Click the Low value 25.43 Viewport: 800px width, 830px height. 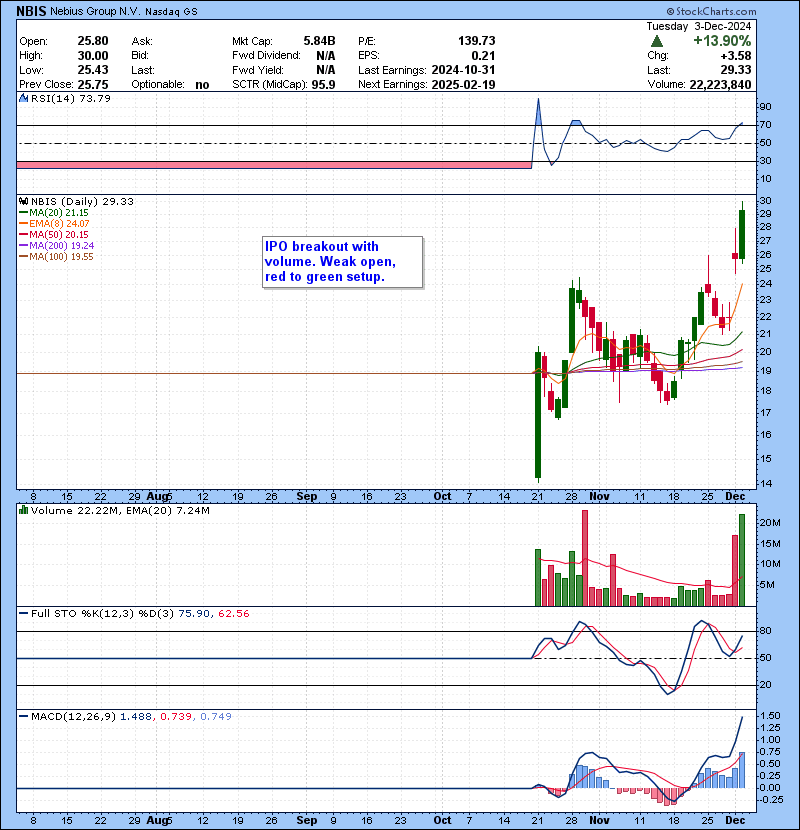tap(93, 70)
